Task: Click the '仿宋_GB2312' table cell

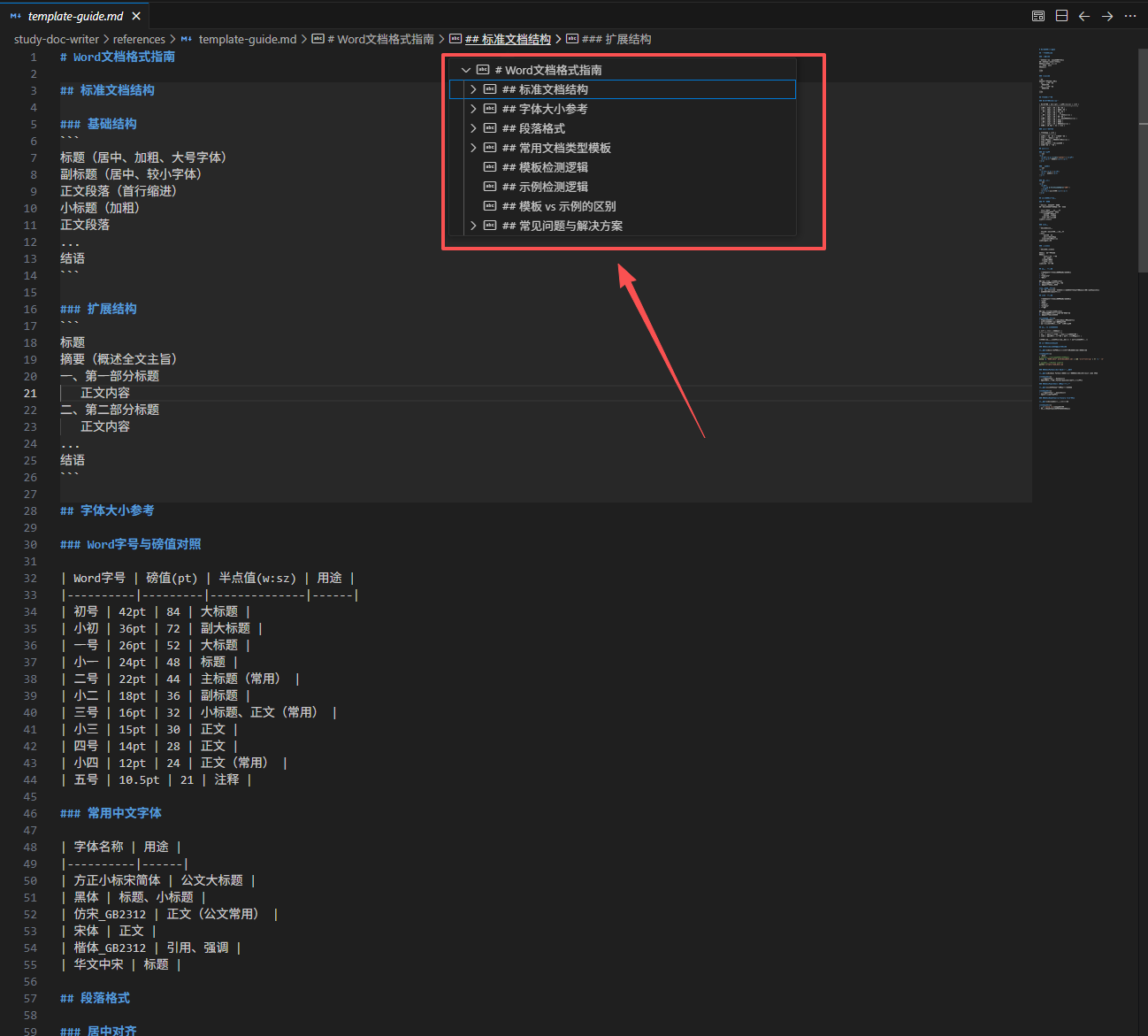Action: point(110,914)
